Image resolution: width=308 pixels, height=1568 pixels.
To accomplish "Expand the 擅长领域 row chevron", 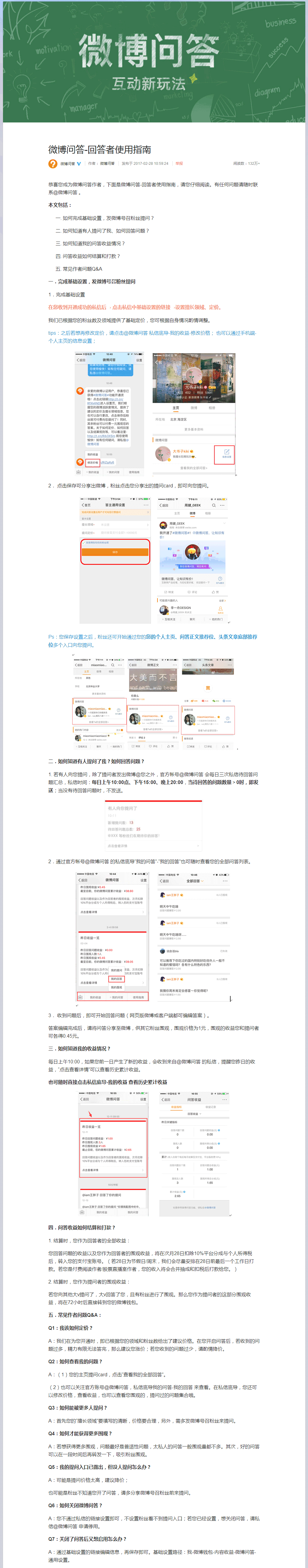I will point(147,525).
